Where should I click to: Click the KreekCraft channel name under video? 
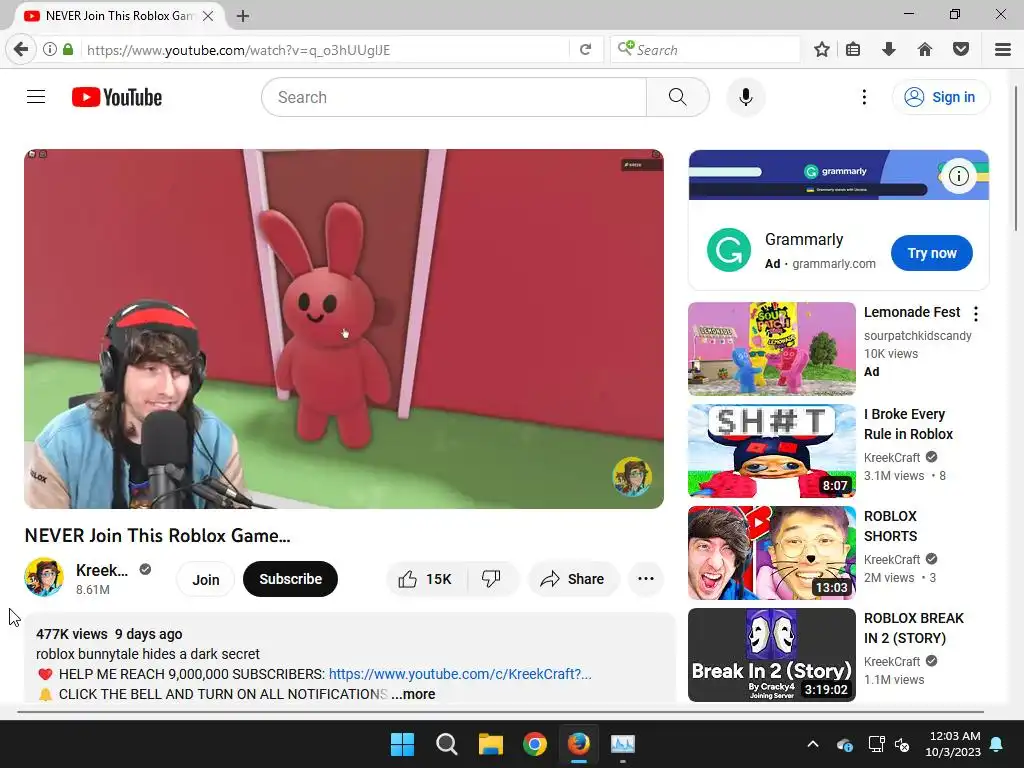[102, 570]
